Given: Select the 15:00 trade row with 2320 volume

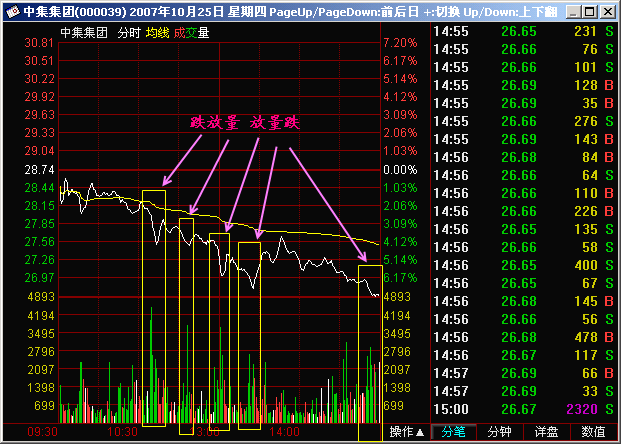Looking at the screenshot, I should click(523, 409).
